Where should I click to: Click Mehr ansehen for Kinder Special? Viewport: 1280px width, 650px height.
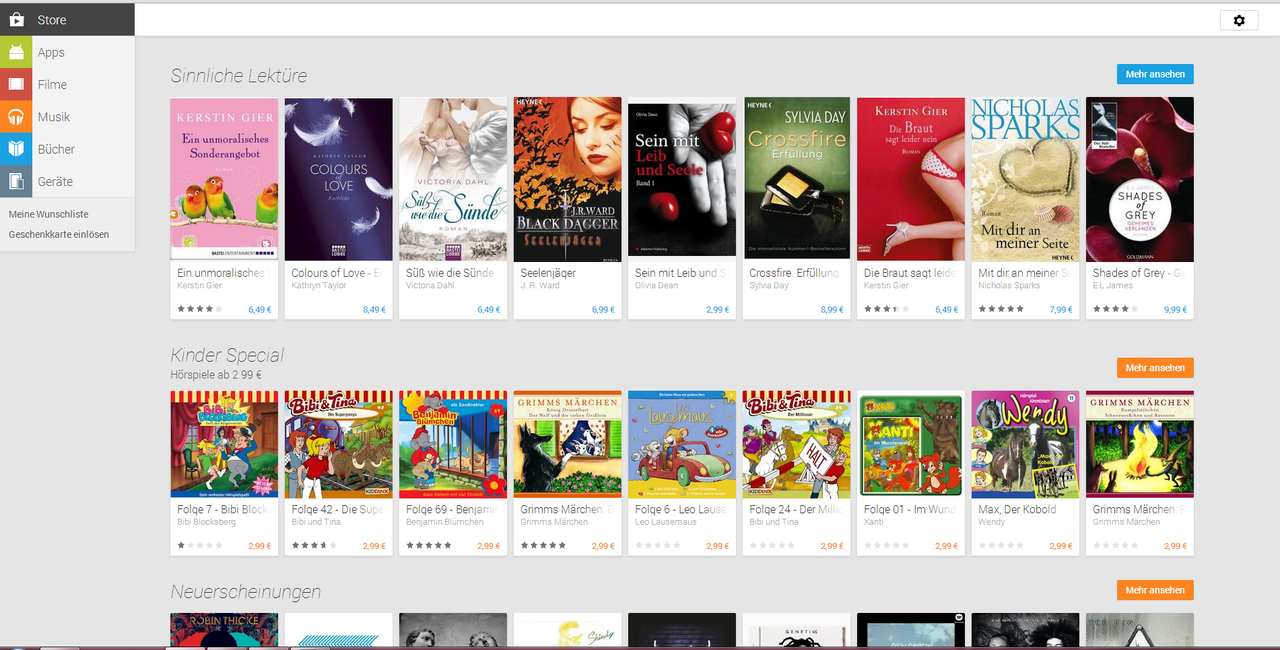1155,368
